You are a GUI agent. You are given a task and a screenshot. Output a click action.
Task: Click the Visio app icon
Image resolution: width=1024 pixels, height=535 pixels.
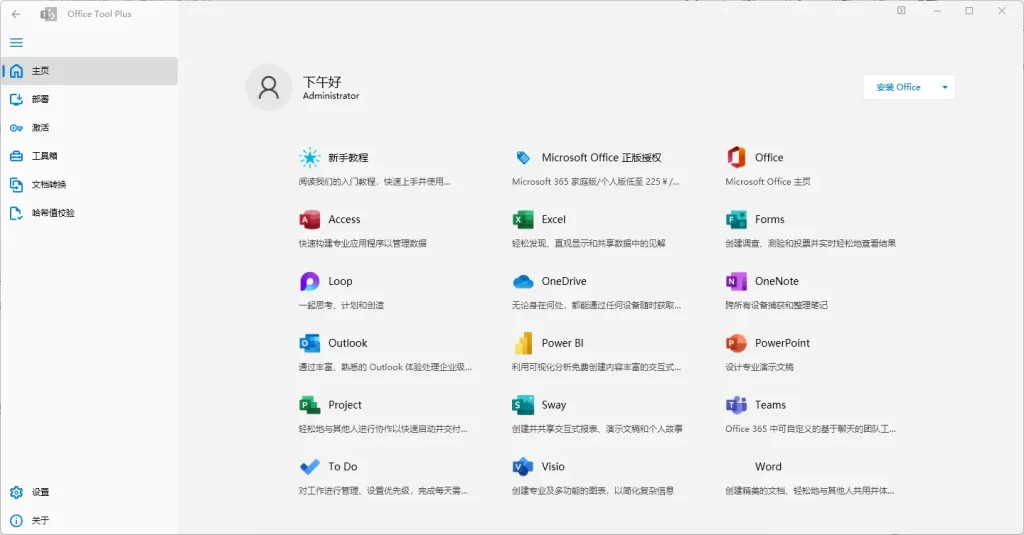523,466
